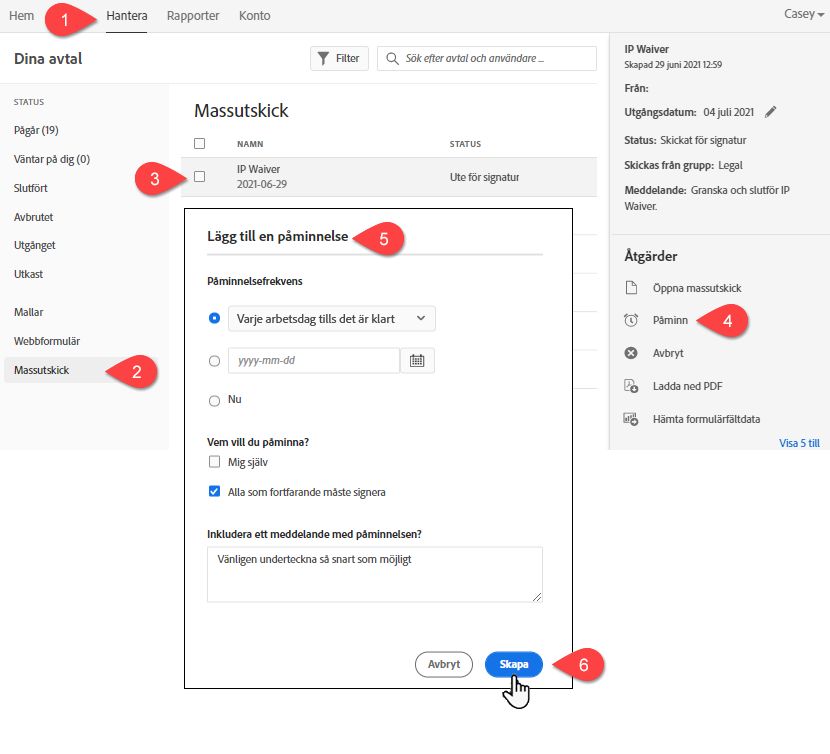830x754 pixels.
Task: Click Avbryt button in reminder dialog
Action: (444, 664)
